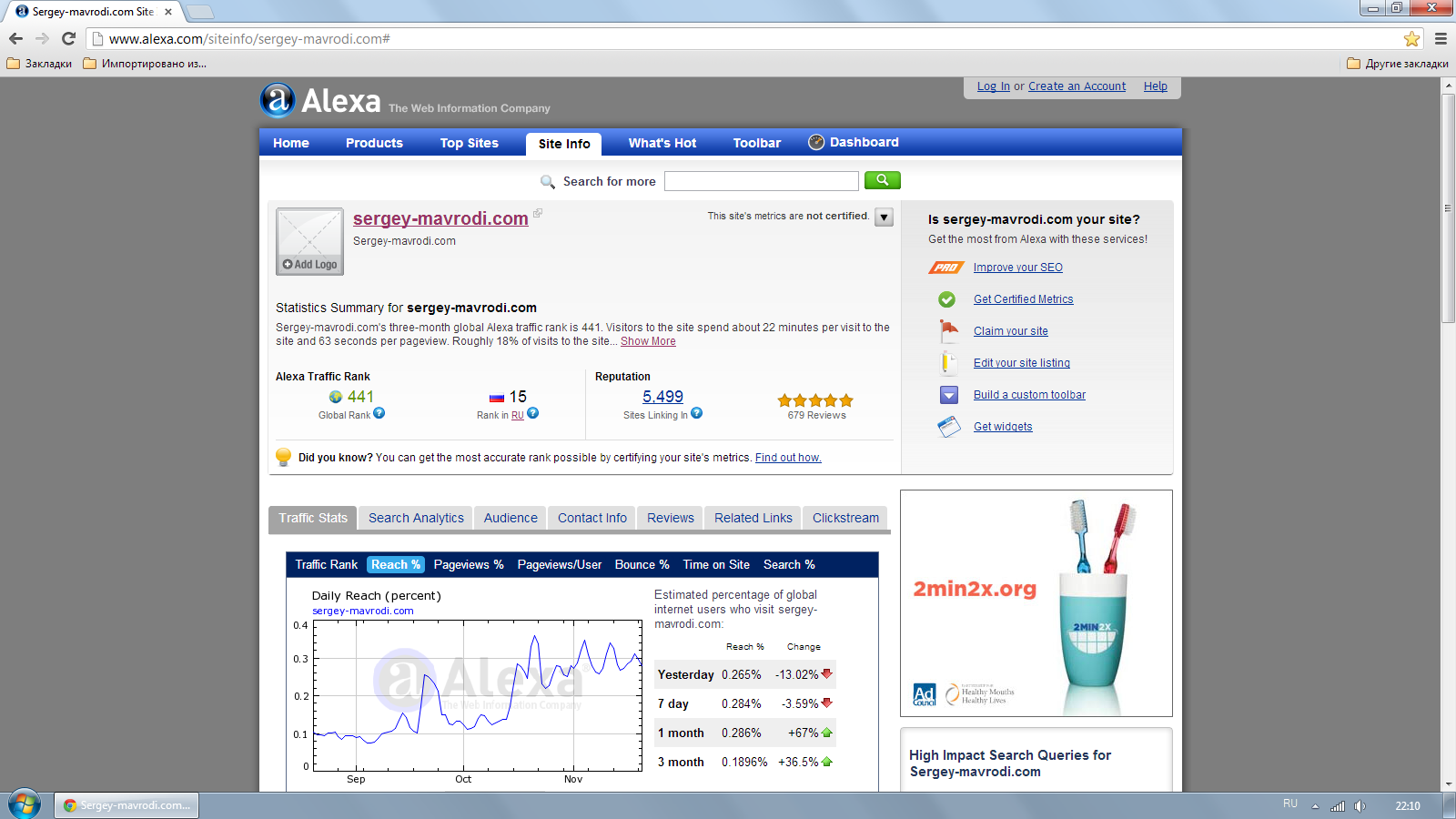1456x819 pixels.
Task: Click the browser back arrow
Action: coord(15,39)
